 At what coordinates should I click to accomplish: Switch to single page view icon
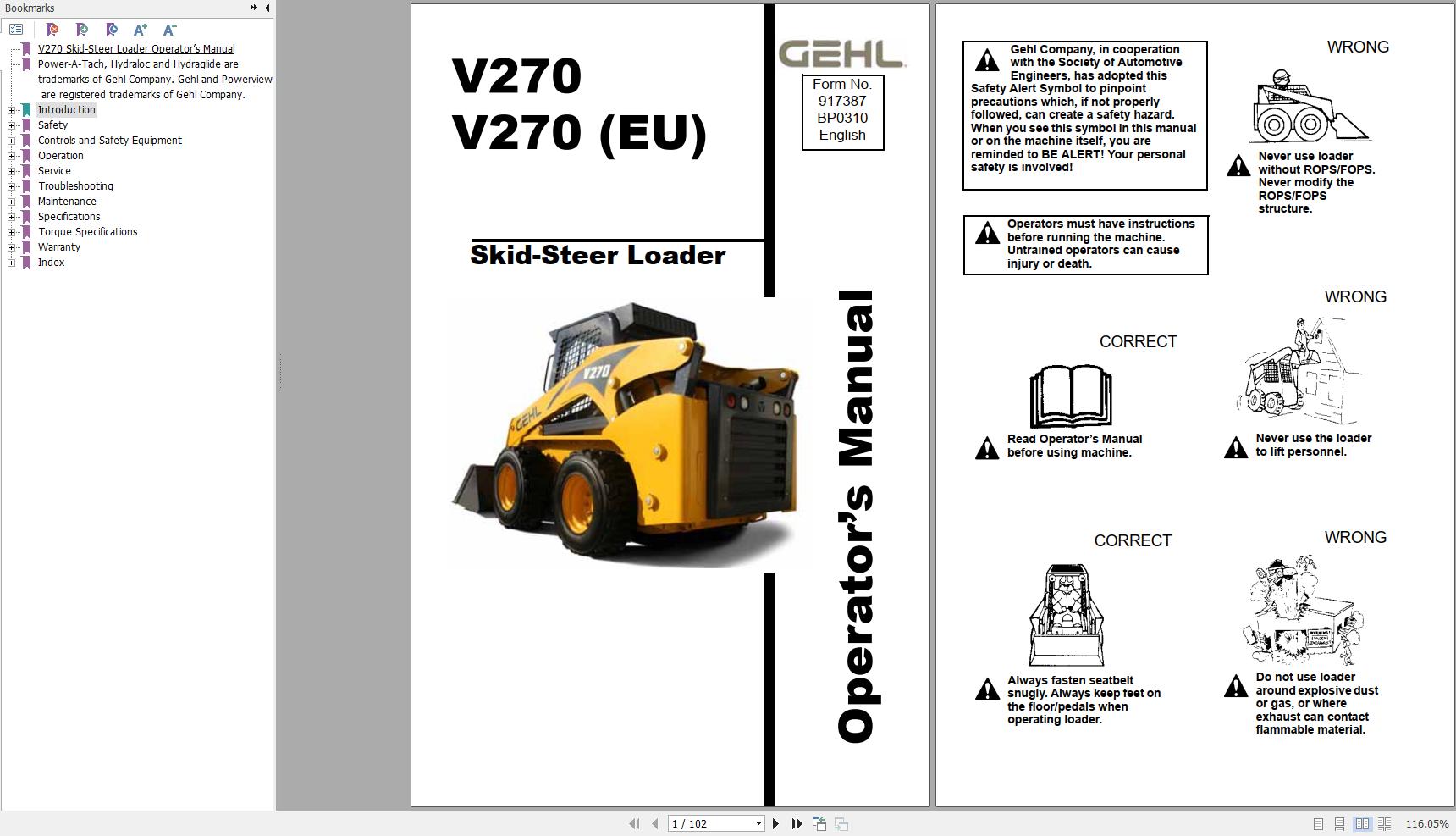coord(1318,822)
